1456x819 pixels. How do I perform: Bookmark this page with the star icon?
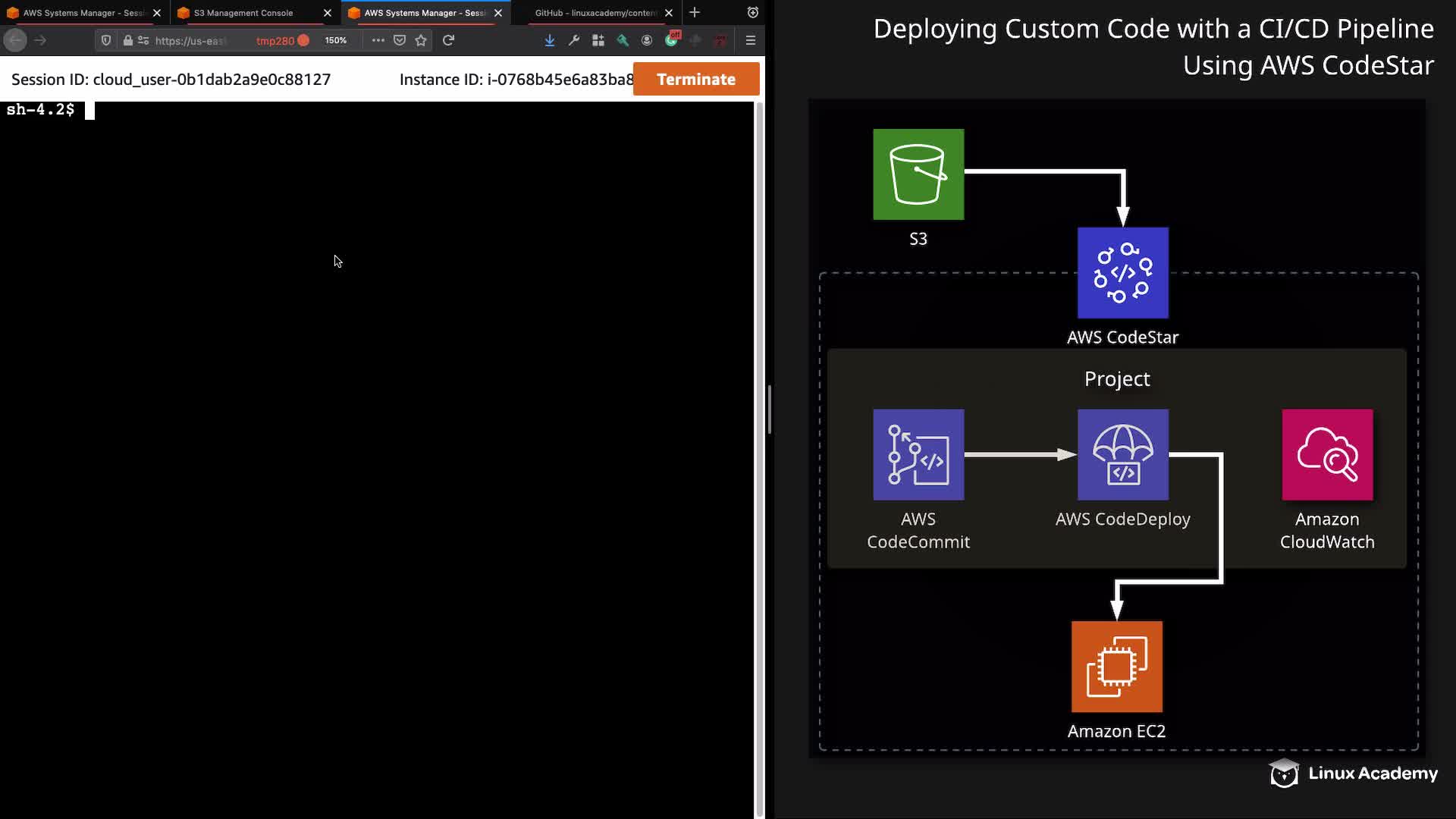pos(421,40)
